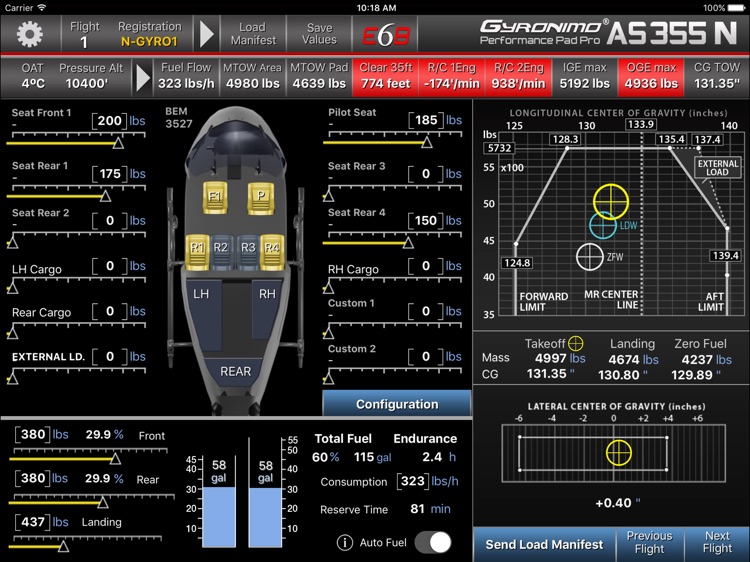Tap the Landing fuel slider handle
750x562 pixels.
point(63,546)
